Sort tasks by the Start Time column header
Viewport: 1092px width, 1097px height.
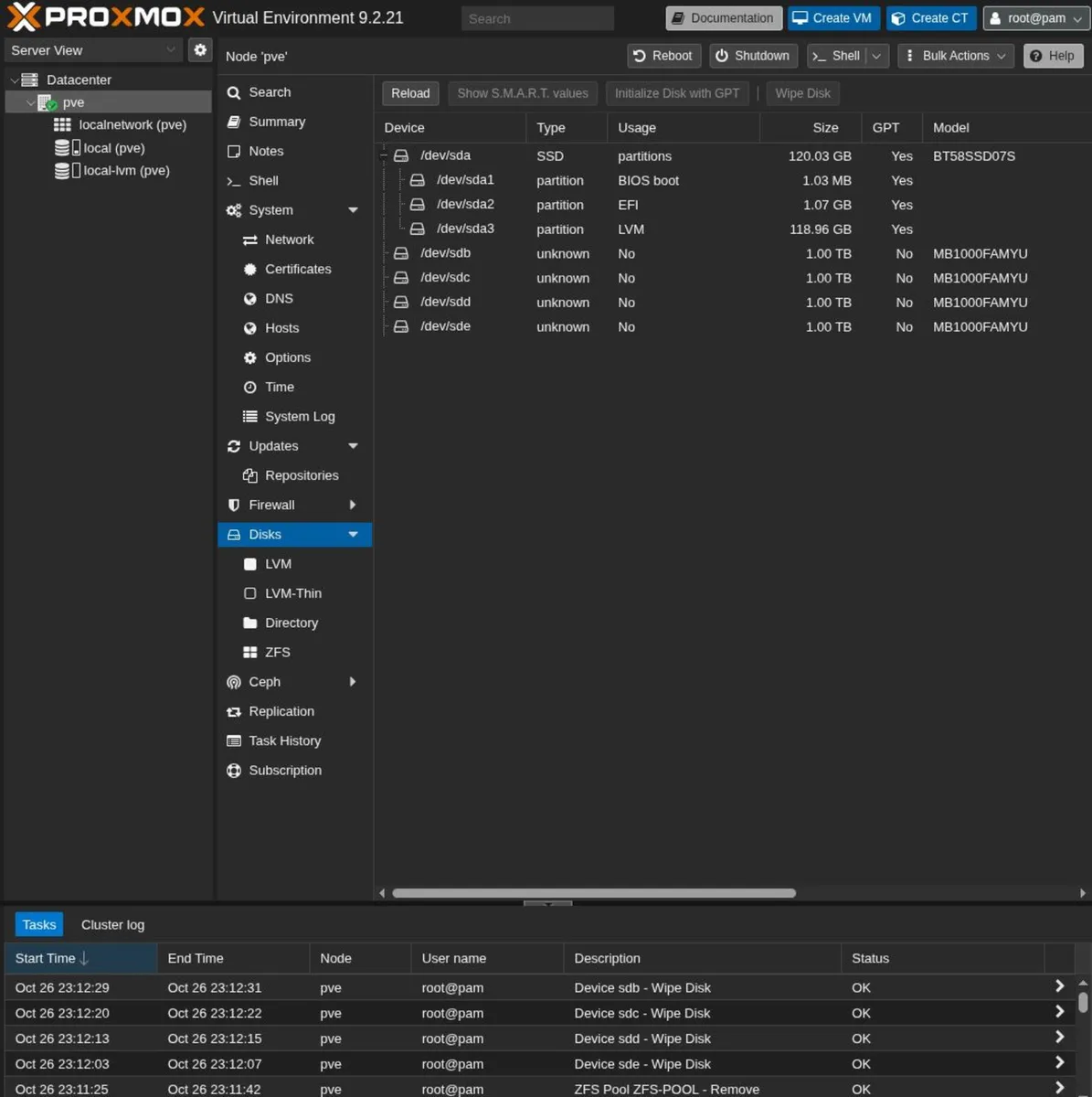click(80, 958)
